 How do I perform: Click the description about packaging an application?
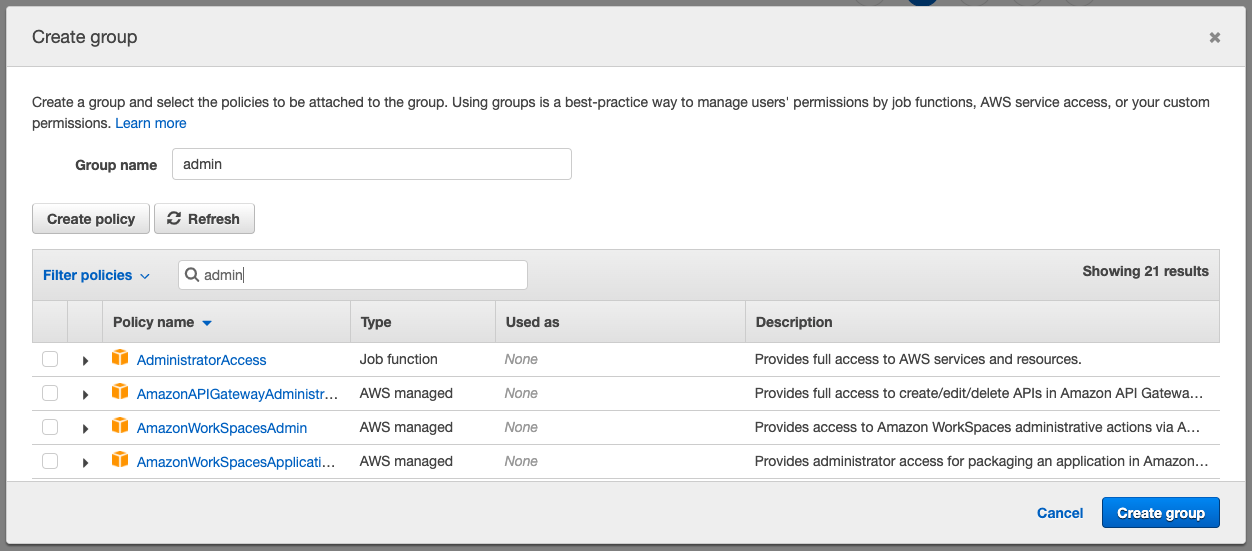coord(981,461)
